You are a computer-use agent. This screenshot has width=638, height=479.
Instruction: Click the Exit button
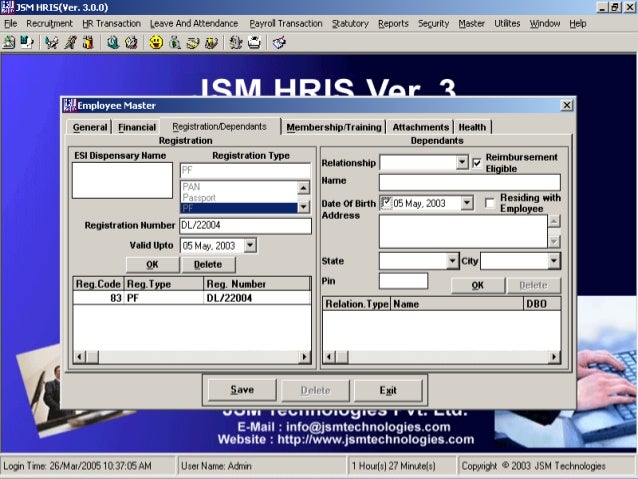click(388, 390)
